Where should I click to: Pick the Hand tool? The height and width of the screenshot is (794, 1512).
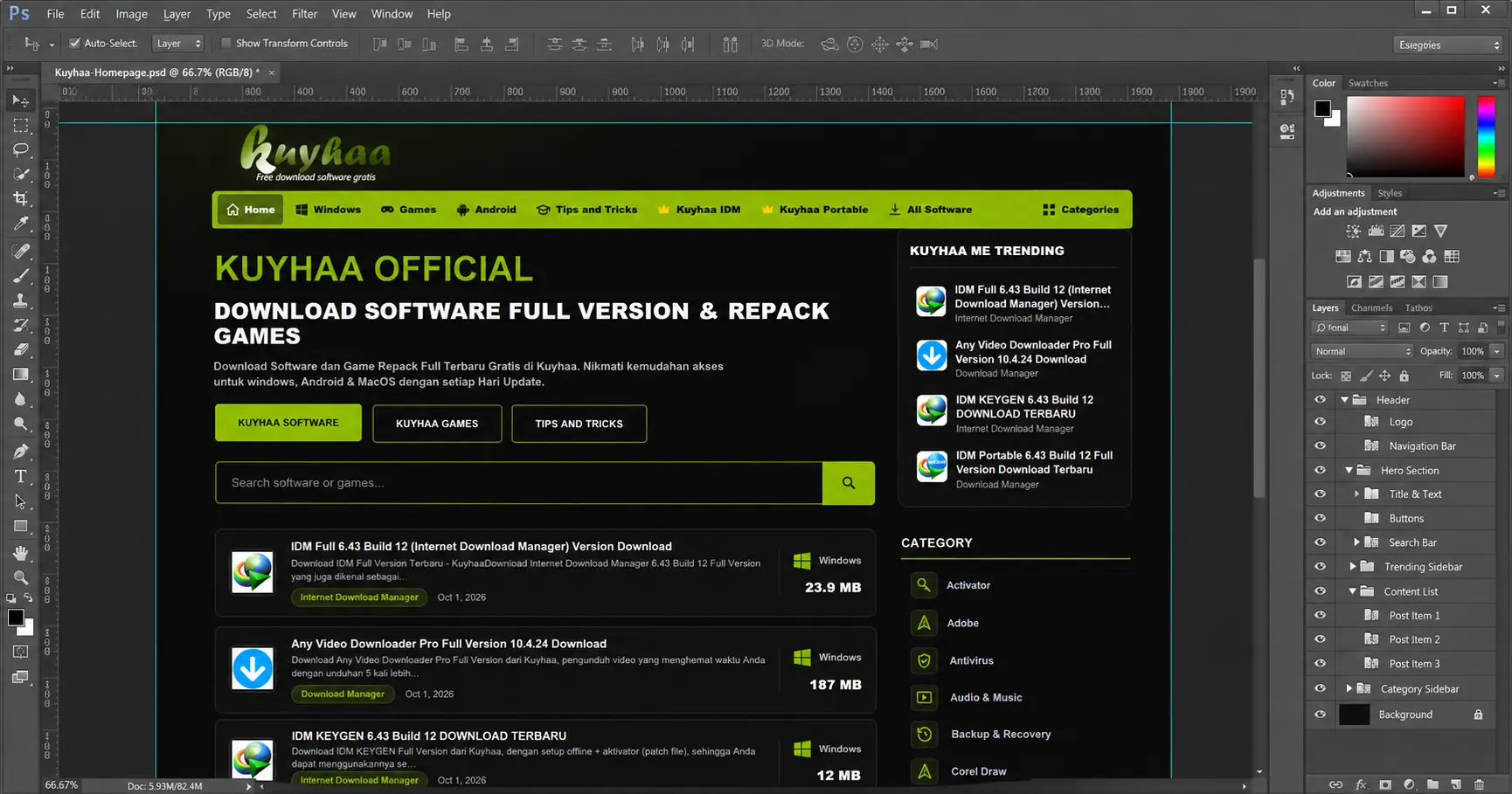[x=20, y=553]
